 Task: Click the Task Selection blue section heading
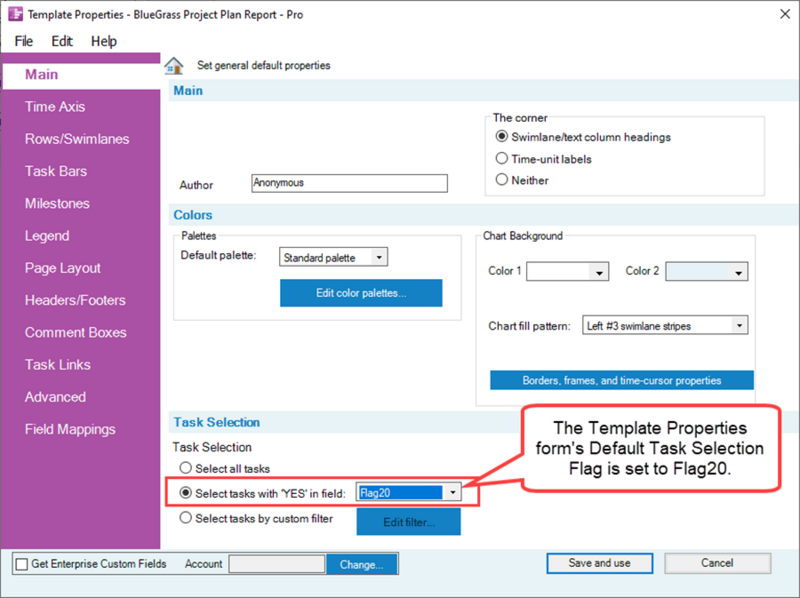pos(217,422)
